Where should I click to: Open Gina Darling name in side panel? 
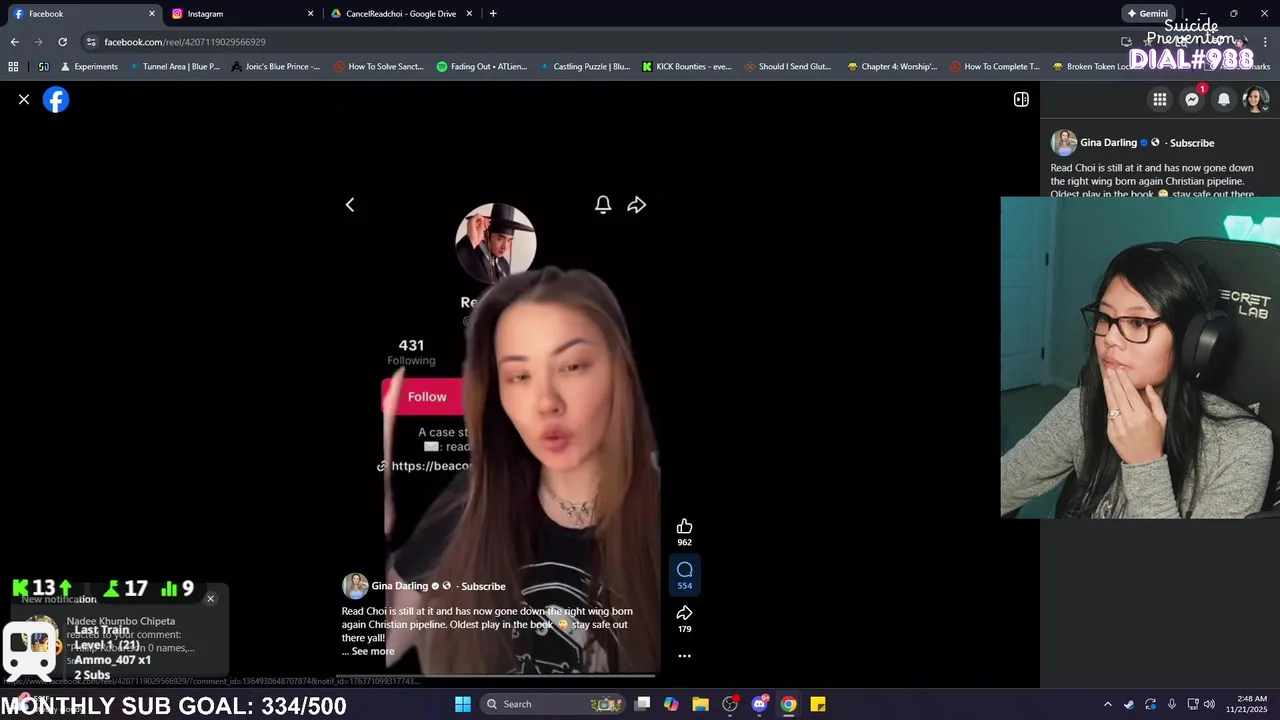(x=1108, y=143)
